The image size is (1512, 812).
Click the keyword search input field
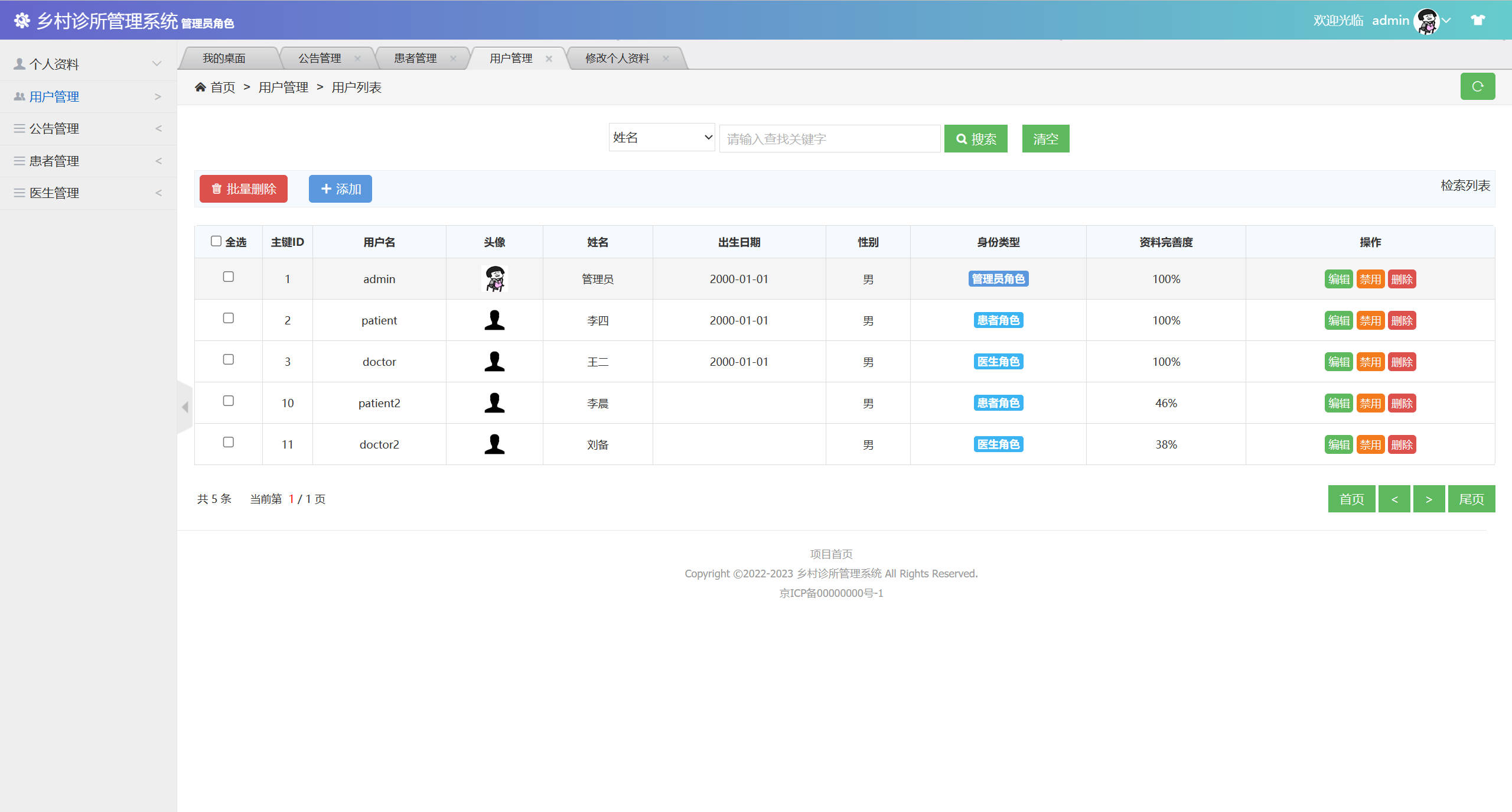829,138
